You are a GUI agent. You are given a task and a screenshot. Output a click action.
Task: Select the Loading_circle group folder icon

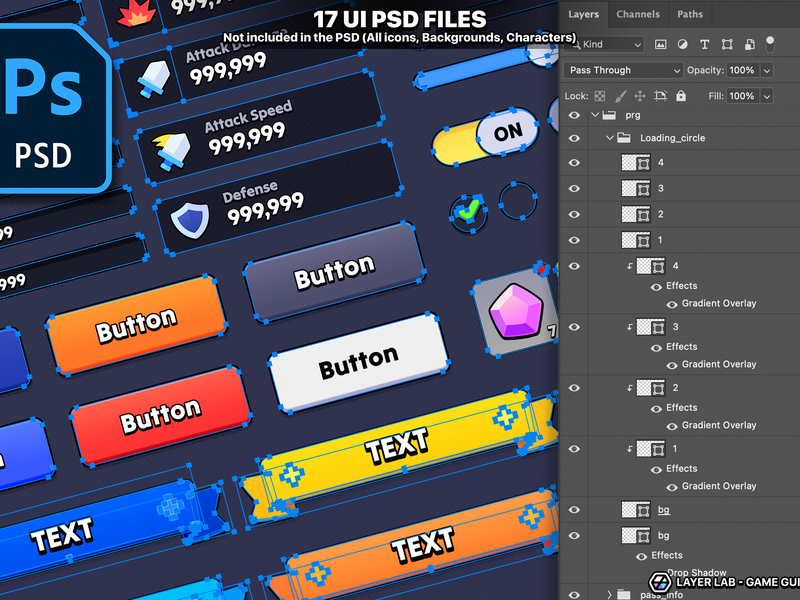tap(624, 138)
